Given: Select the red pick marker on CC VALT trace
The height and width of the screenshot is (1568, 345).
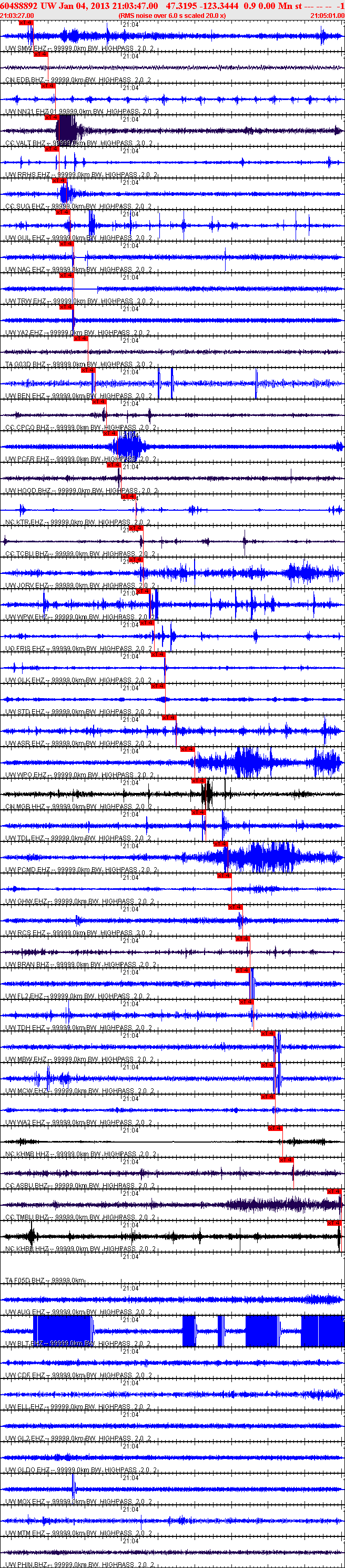Looking at the screenshot, I should (52, 117).
